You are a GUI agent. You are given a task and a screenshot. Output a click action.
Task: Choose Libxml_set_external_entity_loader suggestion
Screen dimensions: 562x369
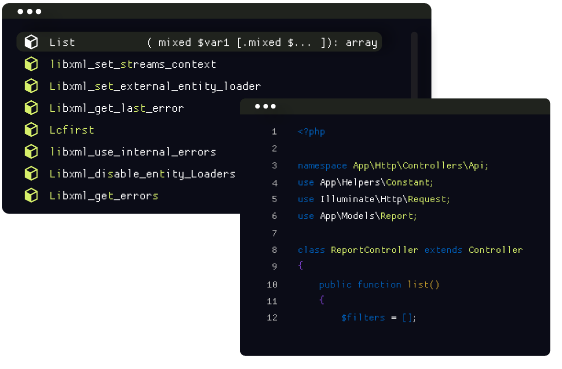pos(155,86)
